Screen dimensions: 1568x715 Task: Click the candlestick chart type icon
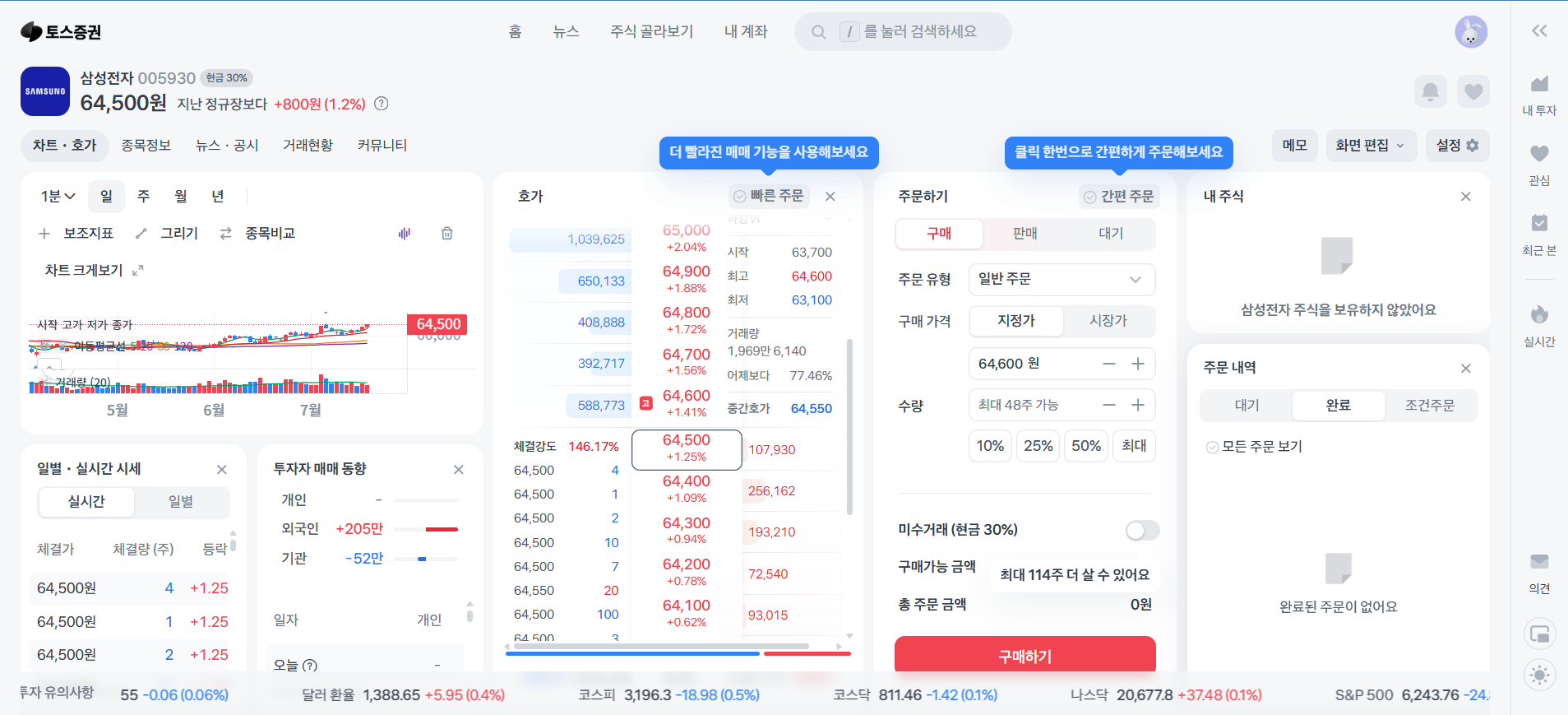405,234
